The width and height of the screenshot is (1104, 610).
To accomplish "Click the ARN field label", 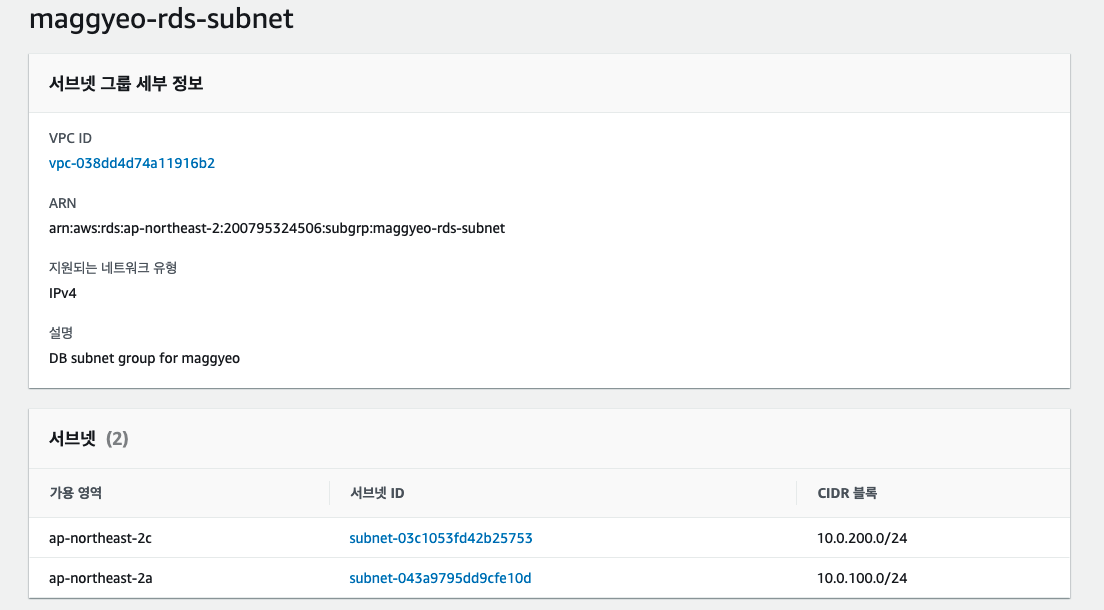I will (x=62, y=203).
